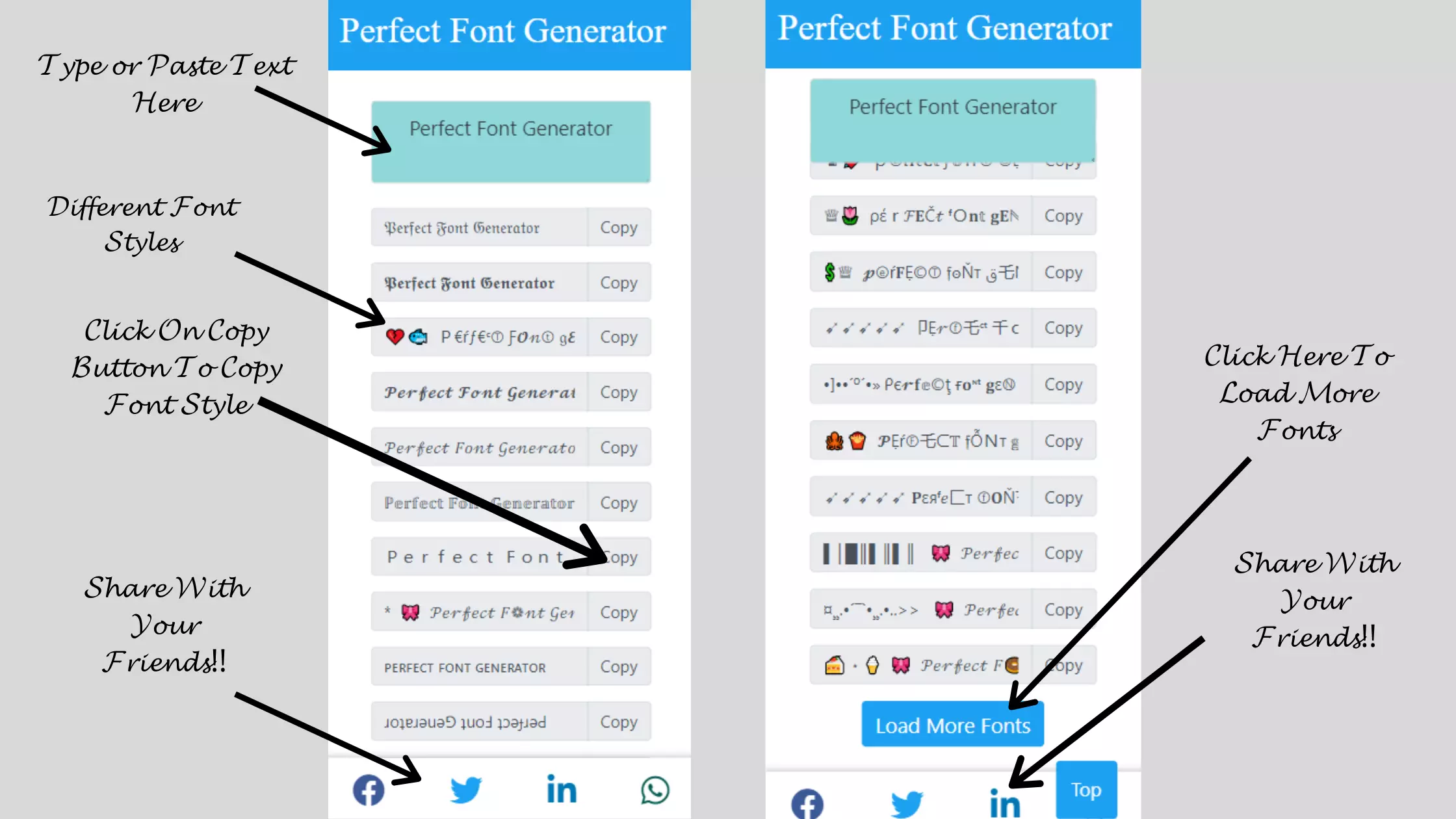This screenshot has height=819, width=1456.
Task: Click the Top navigation button
Action: 1086,789
